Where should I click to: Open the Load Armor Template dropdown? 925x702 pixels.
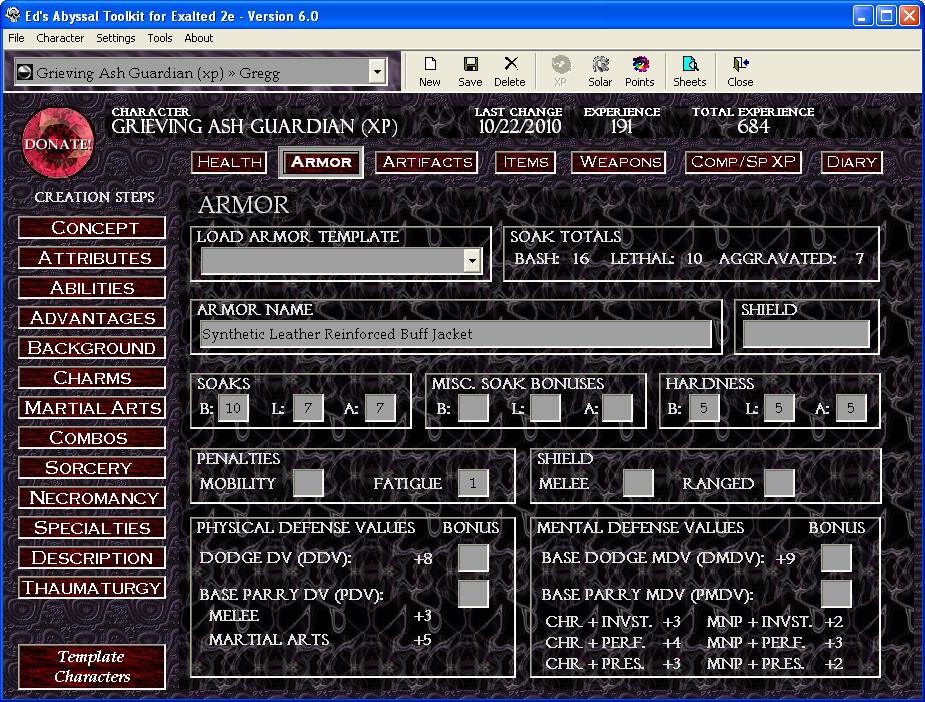tap(471, 260)
